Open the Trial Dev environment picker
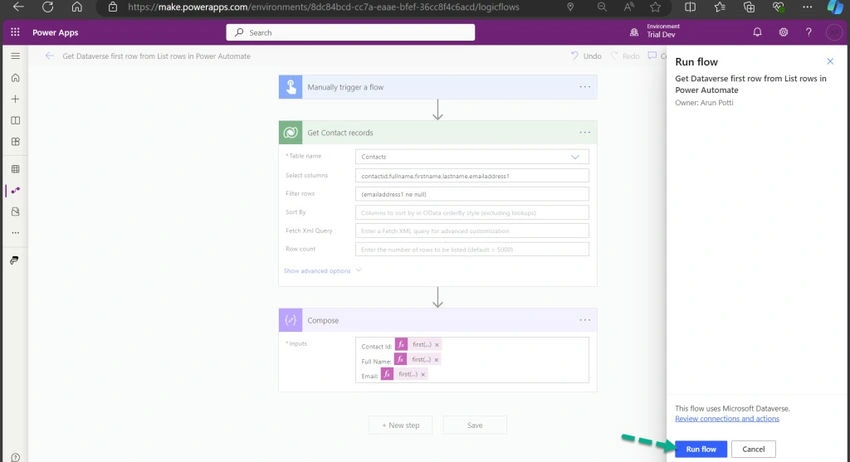The height and width of the screenshot is (462, 850). [x=656, y=31]
